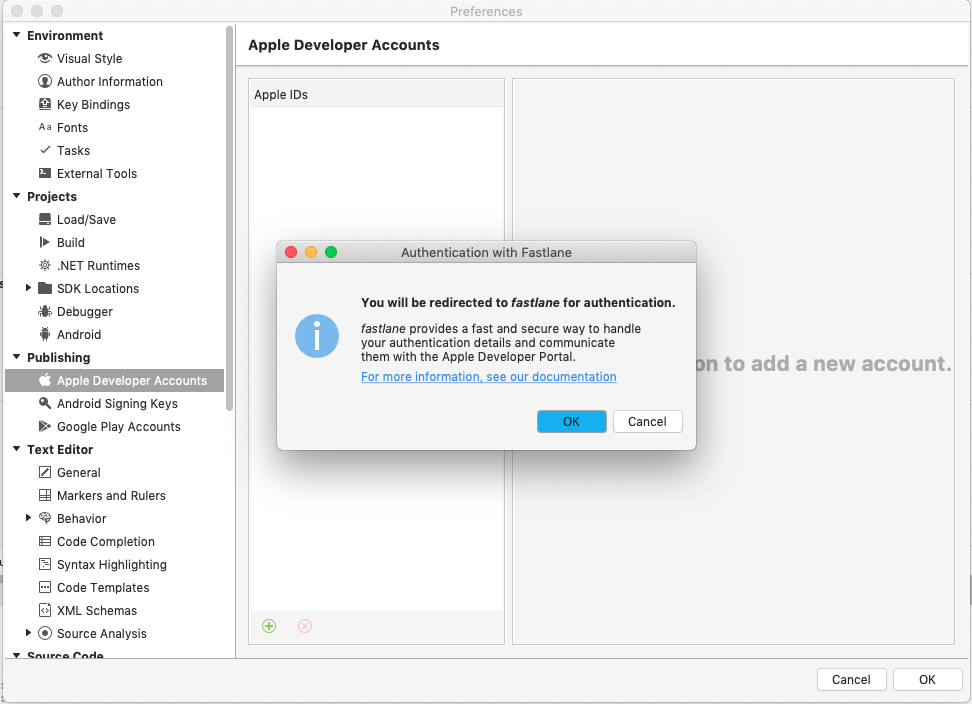Expand the Source Analysis node
The image size is (972, 704).
coord(28,633)
